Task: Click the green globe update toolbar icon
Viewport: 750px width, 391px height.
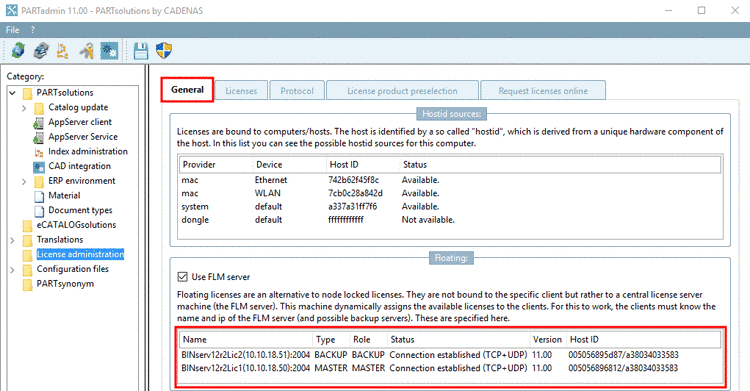Action: point(18,50)
